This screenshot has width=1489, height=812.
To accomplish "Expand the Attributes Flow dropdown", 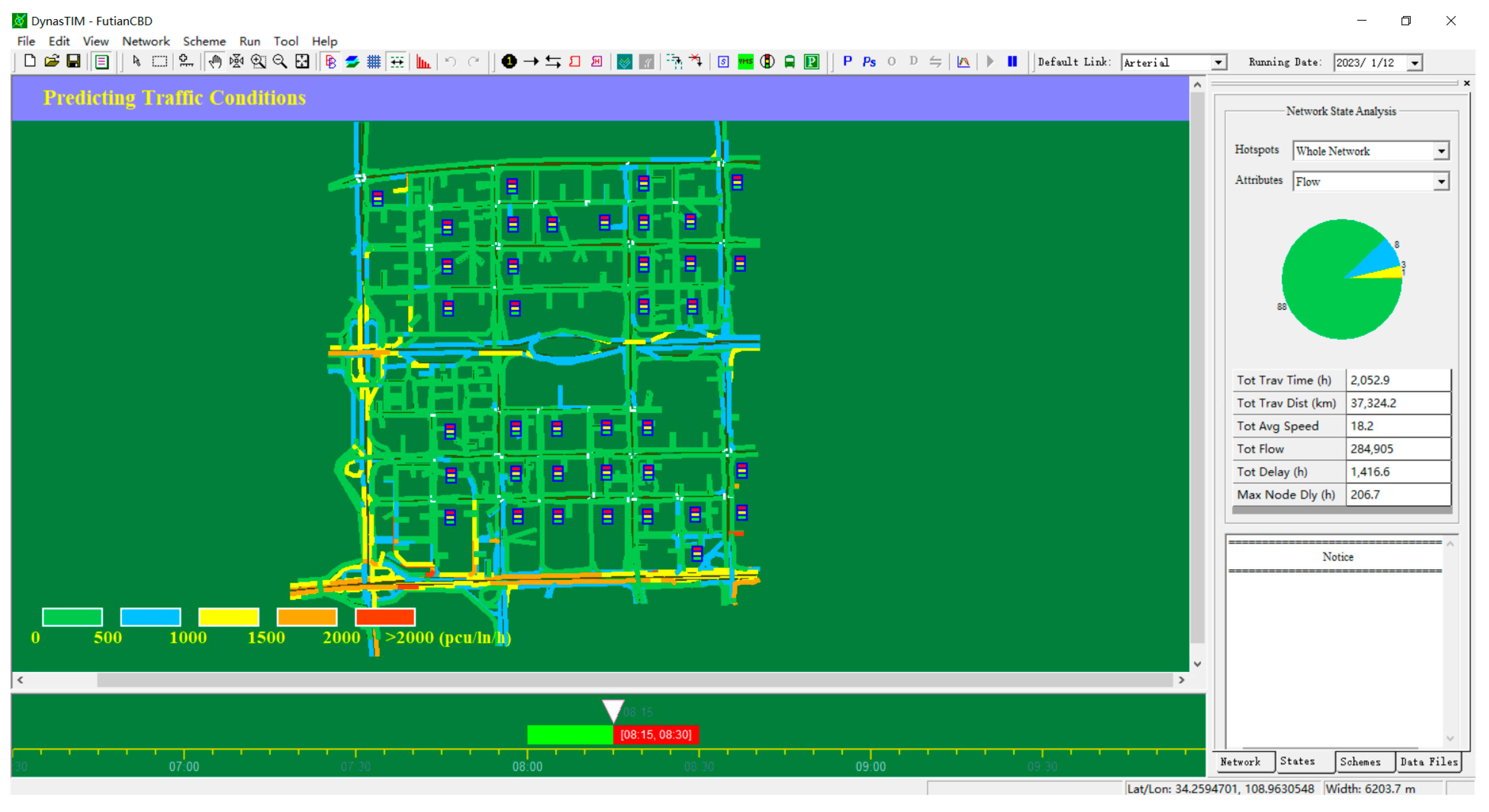I will pos(1441,181).
